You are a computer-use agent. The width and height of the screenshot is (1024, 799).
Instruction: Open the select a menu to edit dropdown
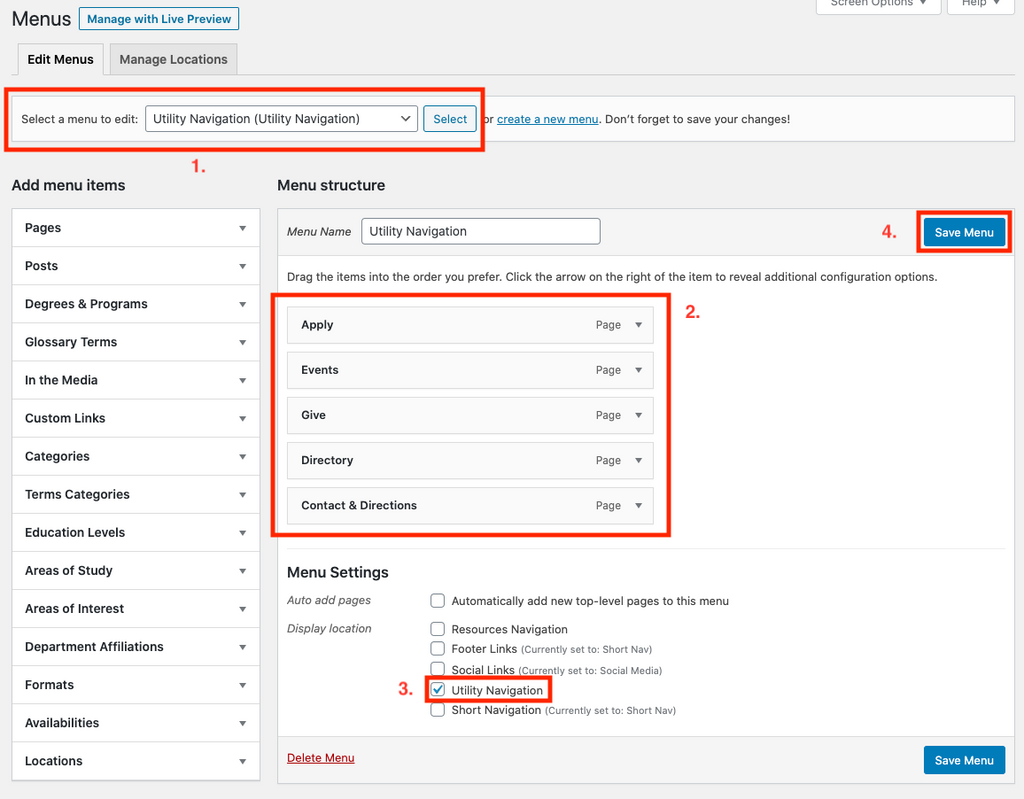tap(281, 119)
